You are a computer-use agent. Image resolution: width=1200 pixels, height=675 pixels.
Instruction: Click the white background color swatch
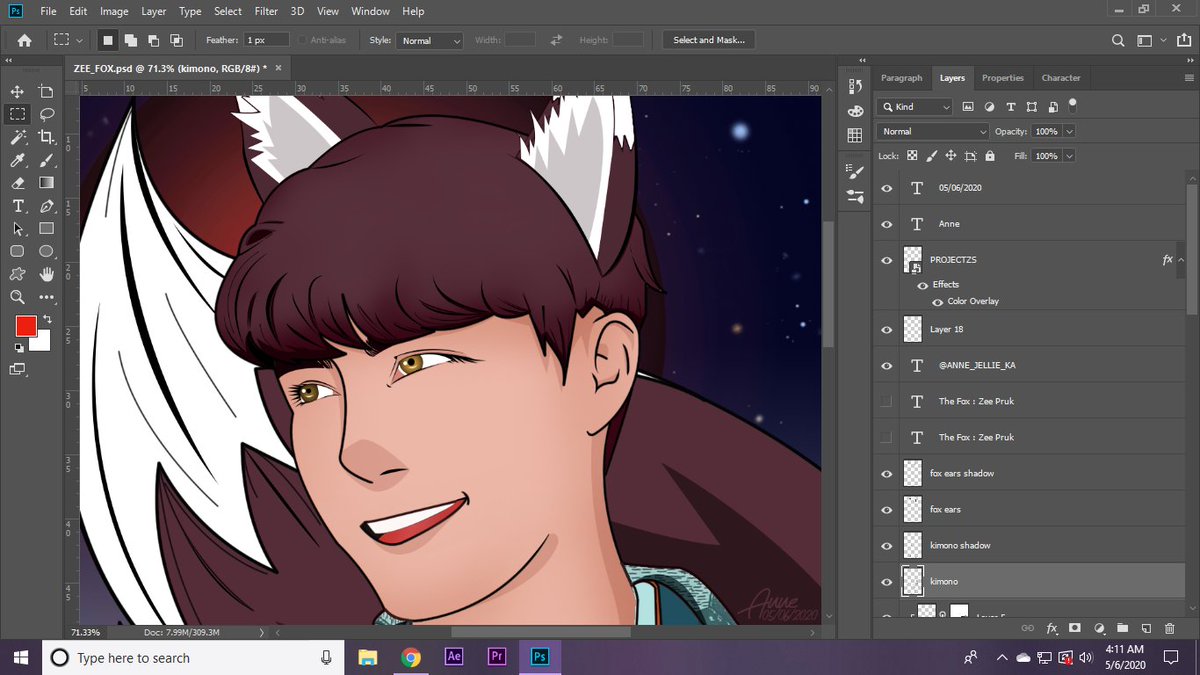click(x=43, y=344)
